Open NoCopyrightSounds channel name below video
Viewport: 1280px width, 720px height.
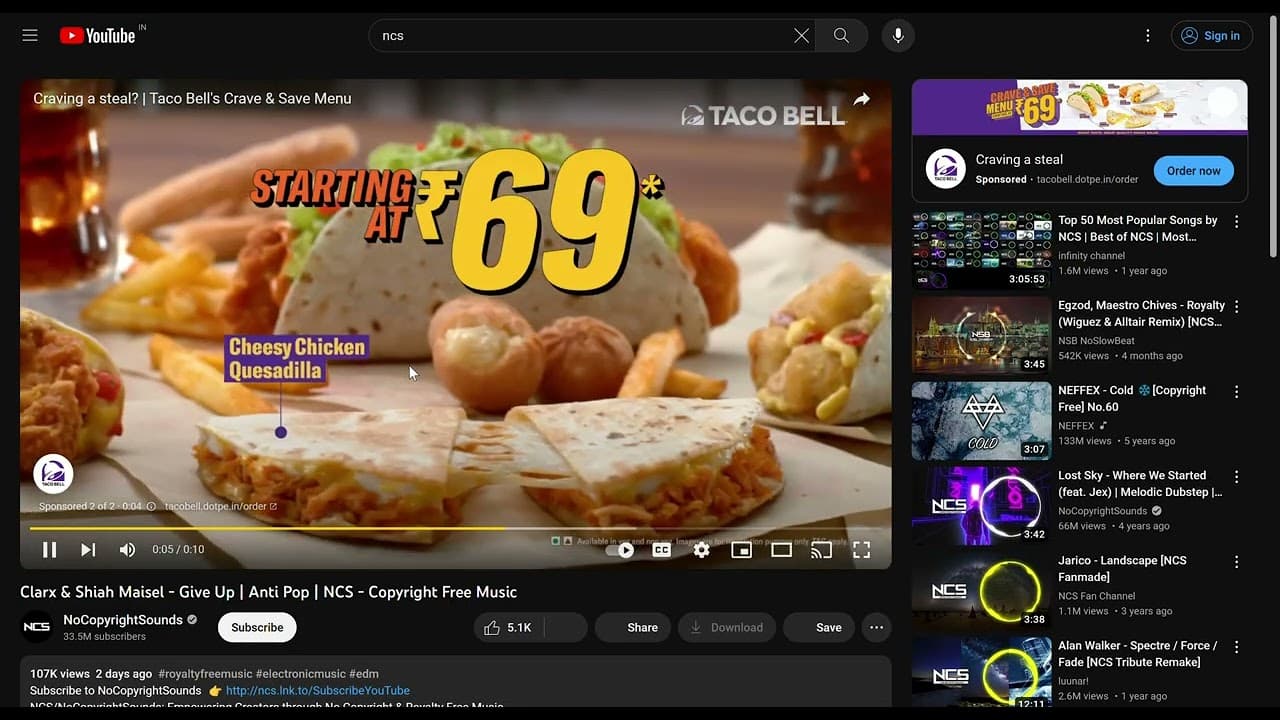[x=123, y=620]
